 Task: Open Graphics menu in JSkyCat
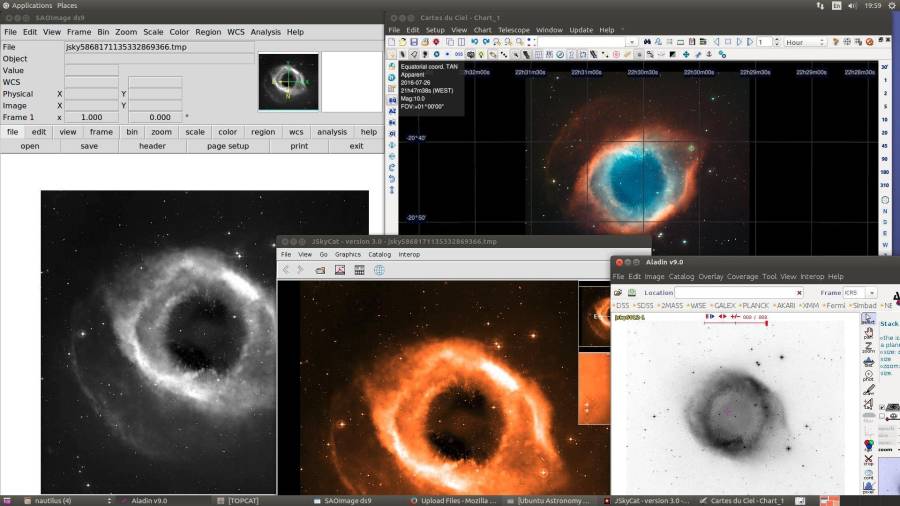(348, 254)
